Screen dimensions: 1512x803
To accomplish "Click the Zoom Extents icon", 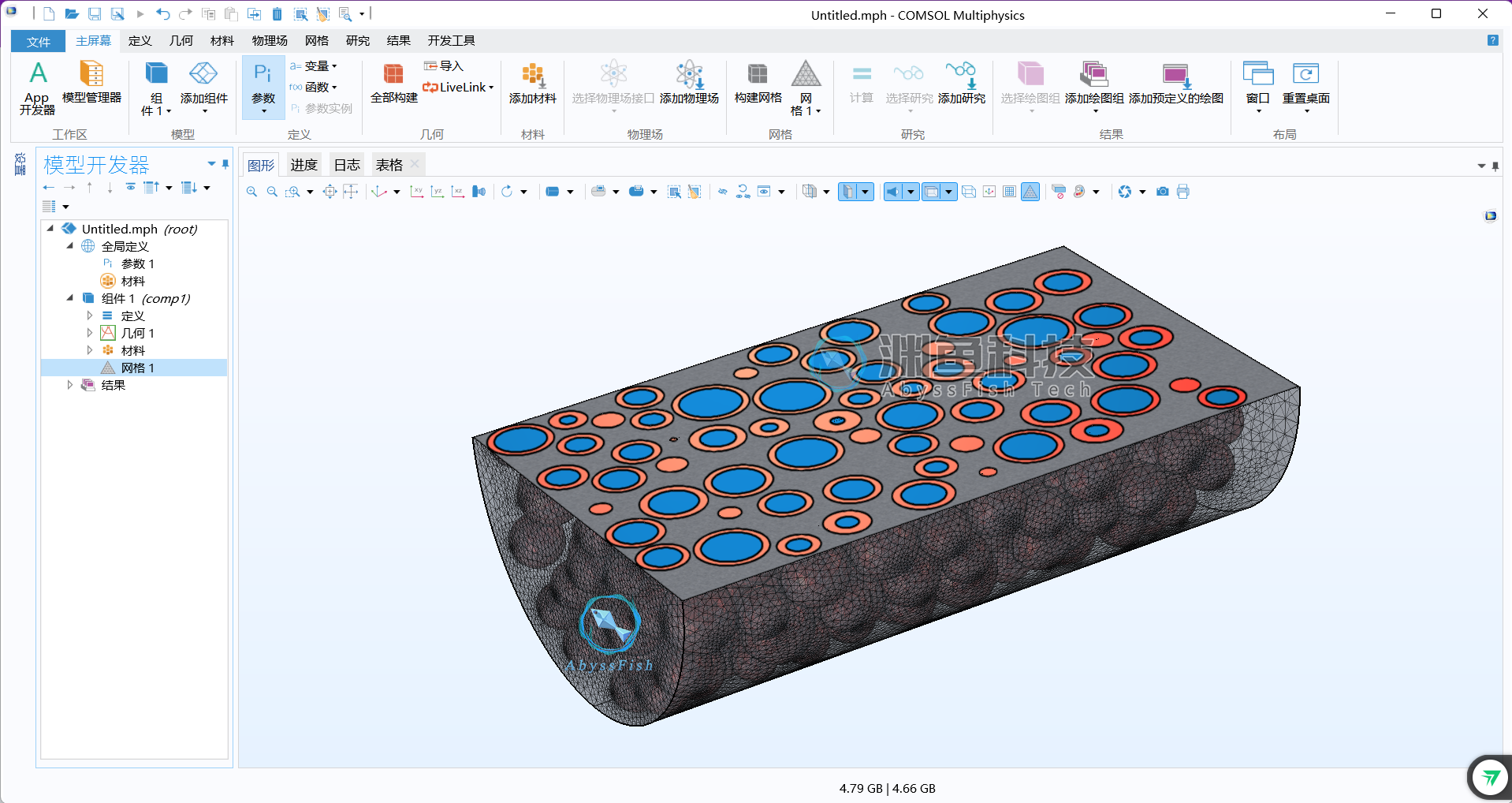I will 330,192.
